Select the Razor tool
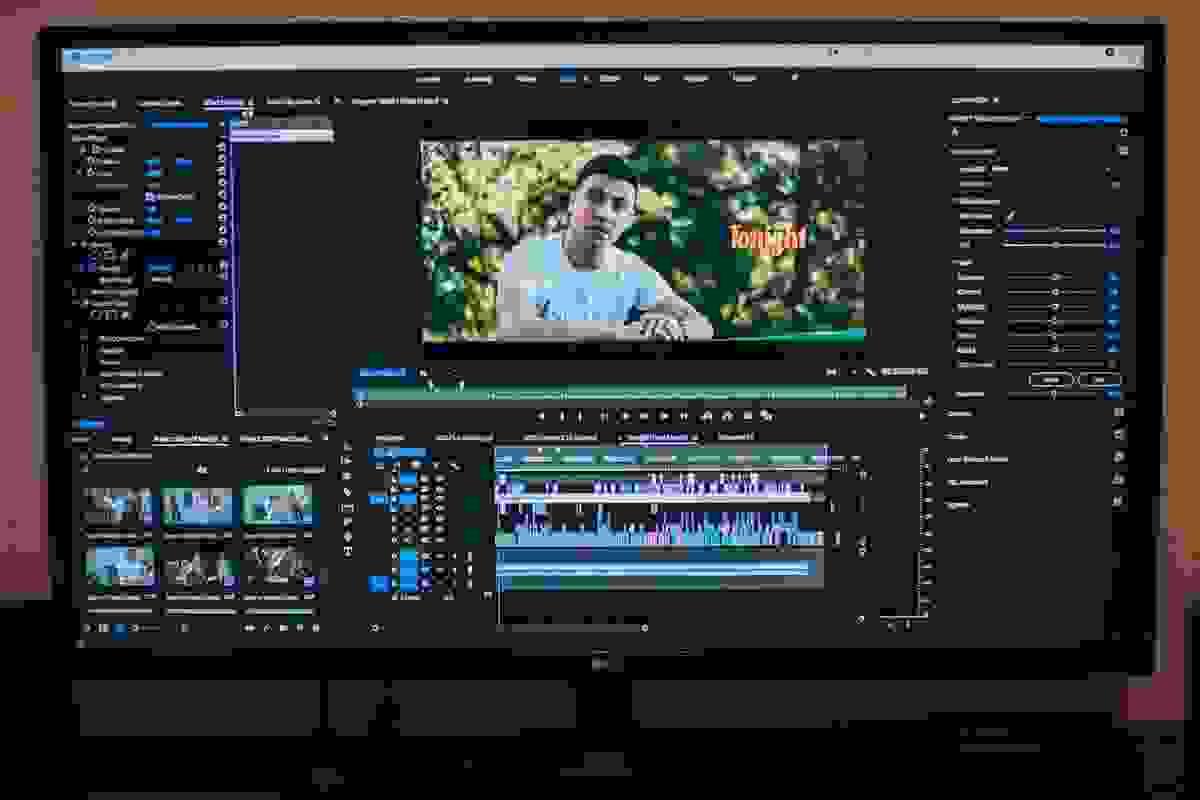Viewport: 1200px width, 800px height. click(348, 491)
